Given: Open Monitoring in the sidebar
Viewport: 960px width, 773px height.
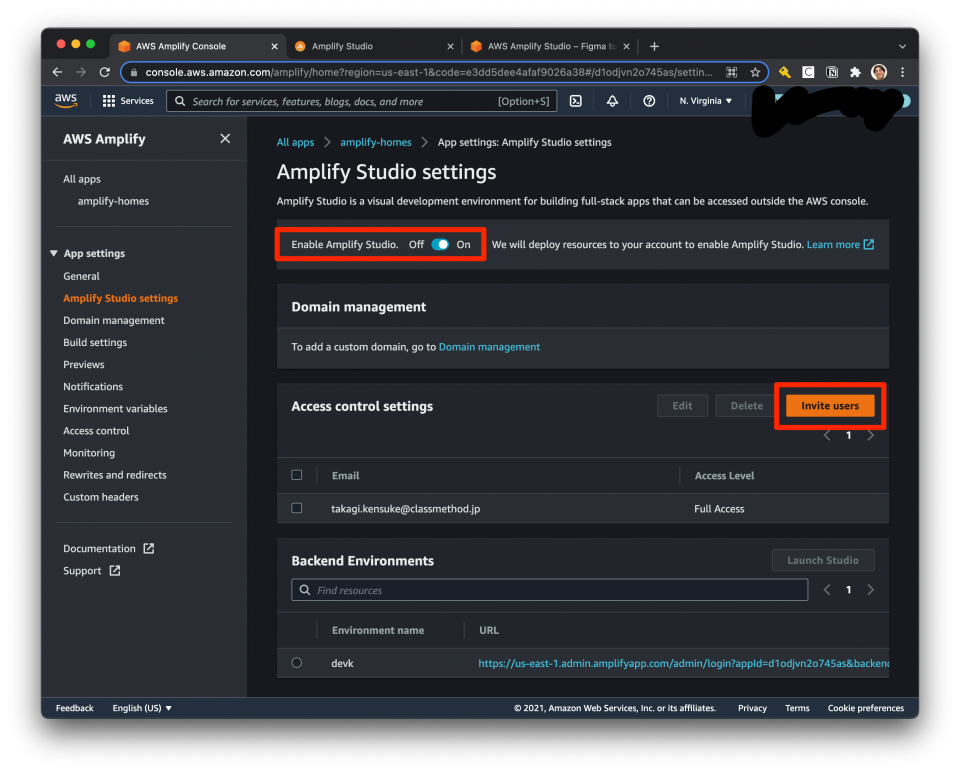Looking at the screenshot, I should [89, 452].
